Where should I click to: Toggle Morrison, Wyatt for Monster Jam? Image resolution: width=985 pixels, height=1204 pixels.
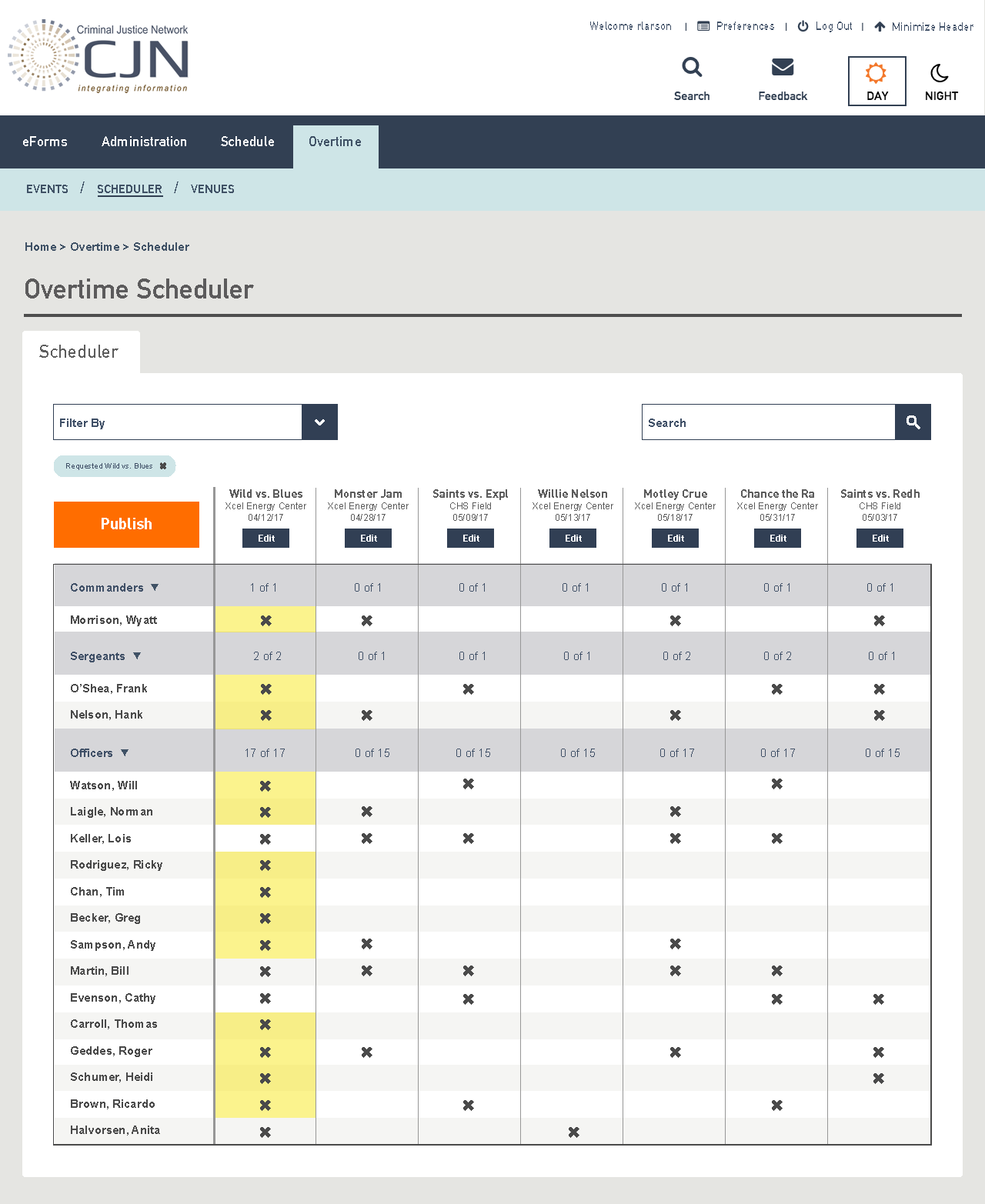pyautogui.click(x=367, y=620)
